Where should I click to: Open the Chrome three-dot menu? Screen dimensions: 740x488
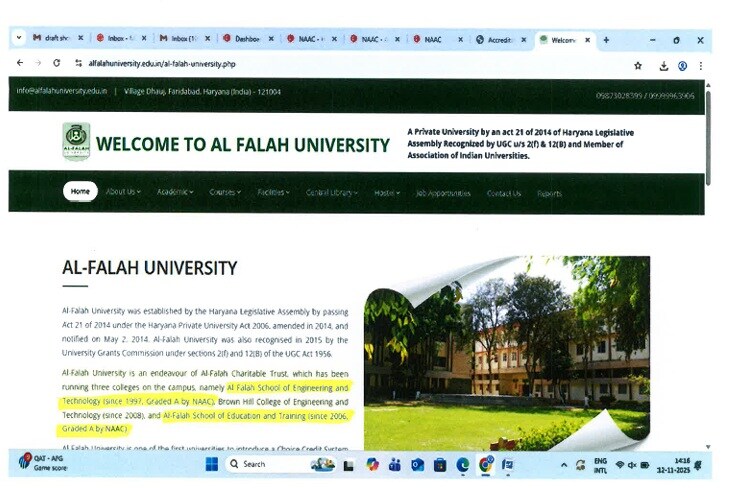(701, 66)
